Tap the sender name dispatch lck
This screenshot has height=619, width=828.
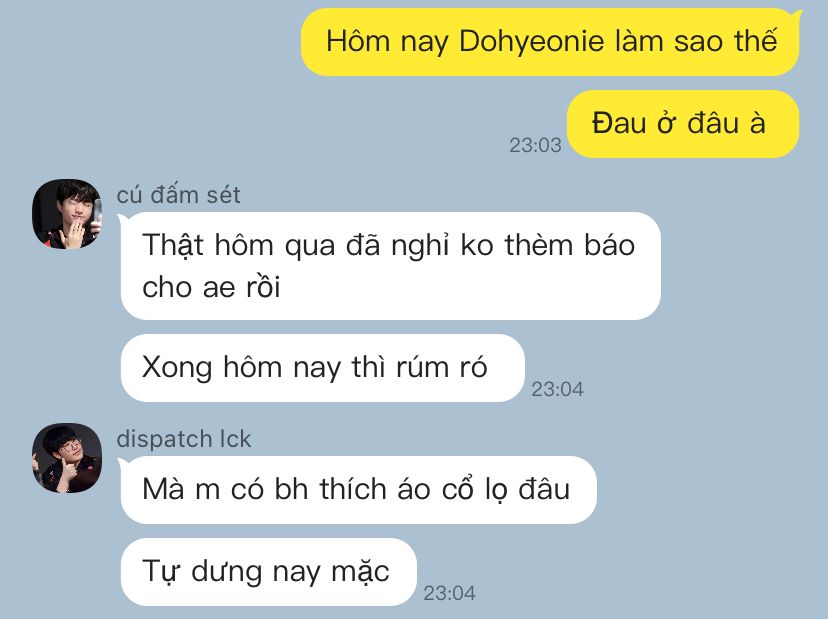coord(184,439)
